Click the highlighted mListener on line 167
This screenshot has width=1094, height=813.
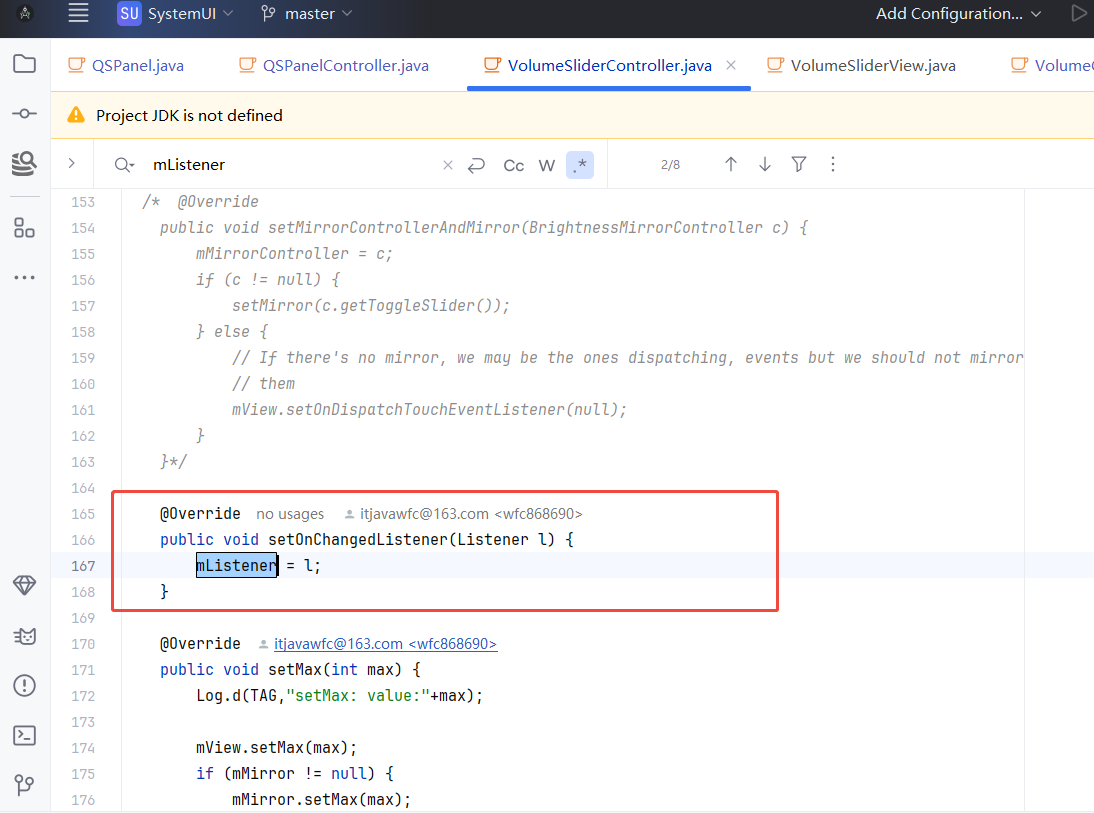click(237, 565)
